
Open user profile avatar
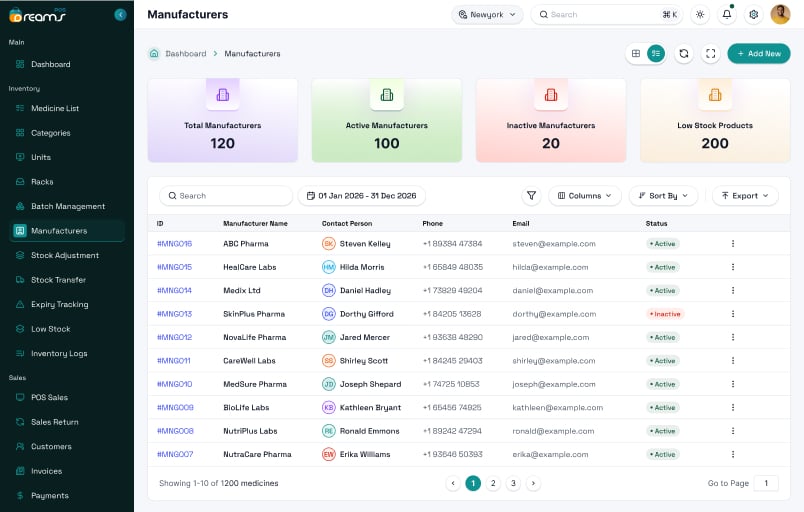tap(780, 14)
